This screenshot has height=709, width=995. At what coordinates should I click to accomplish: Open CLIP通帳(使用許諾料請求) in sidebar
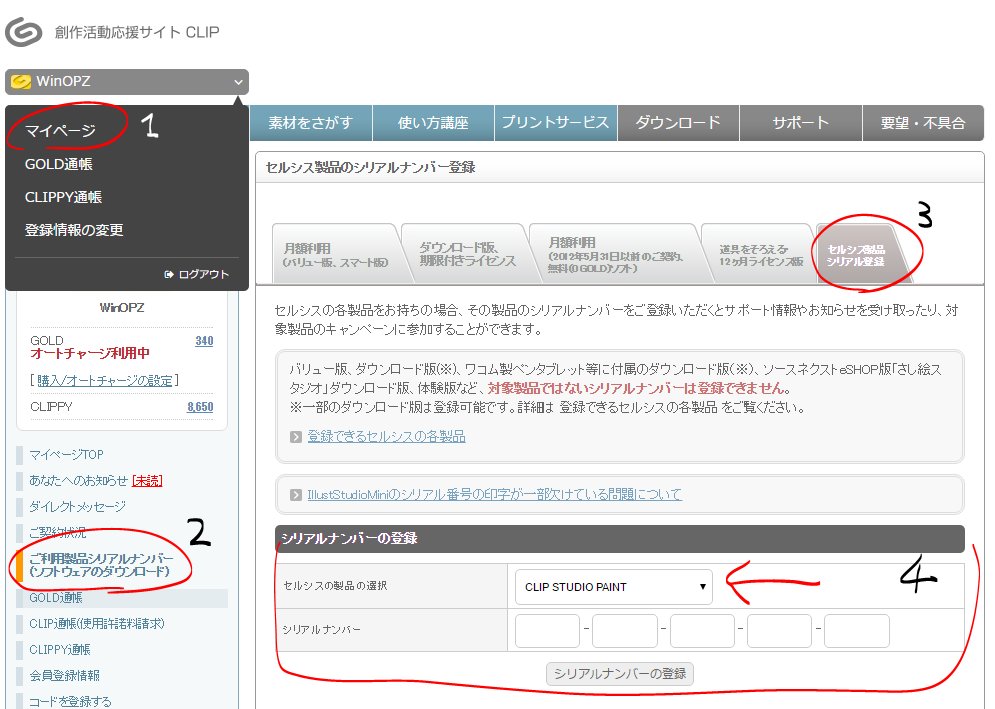(96, 624)
